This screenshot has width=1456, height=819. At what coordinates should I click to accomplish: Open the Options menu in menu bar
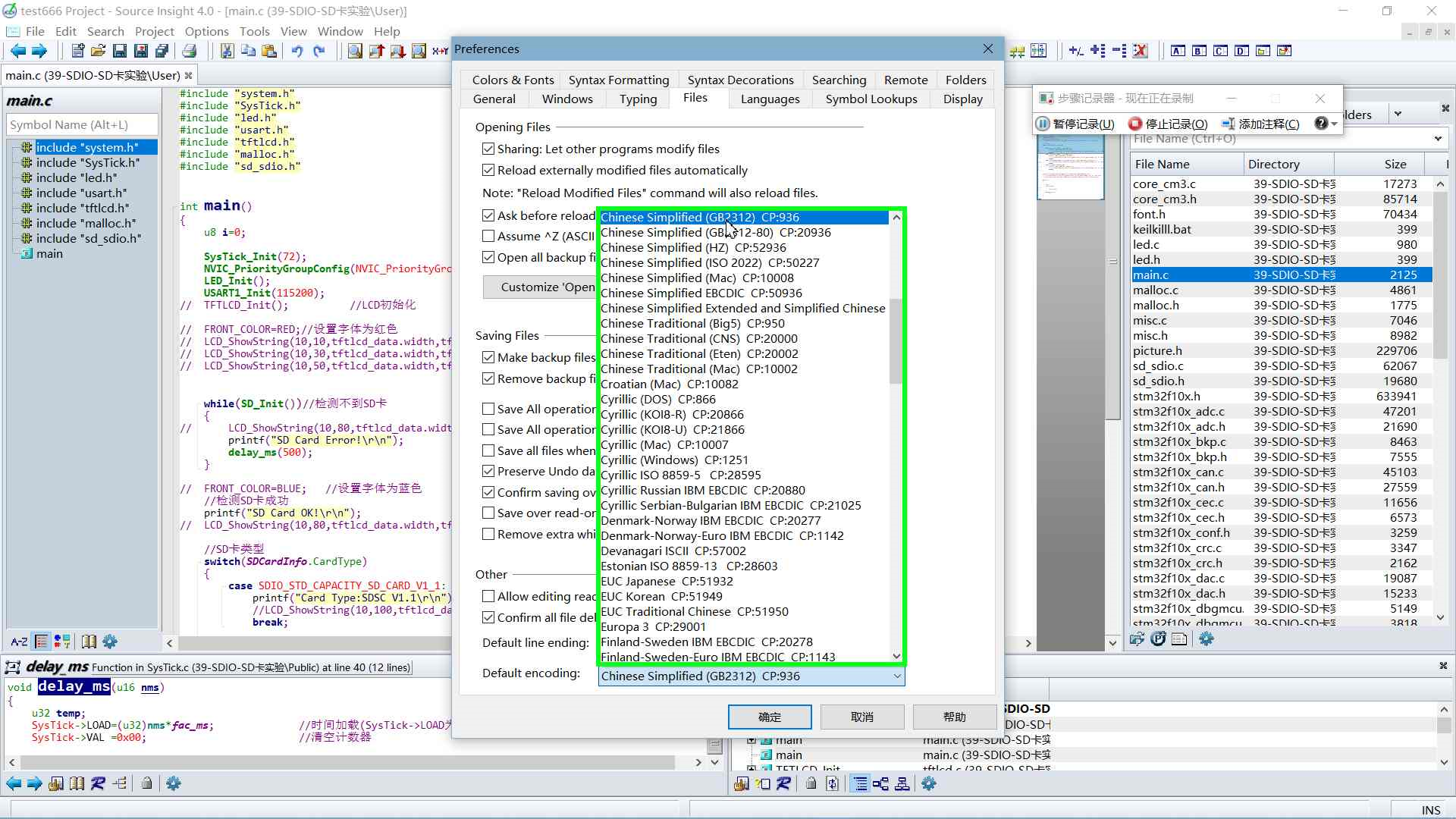tap(206, 31)
